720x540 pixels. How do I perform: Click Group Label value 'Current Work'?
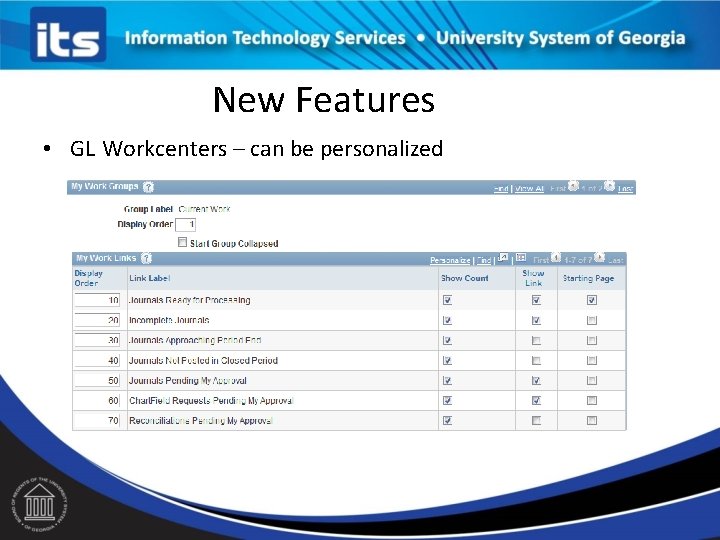click(204, 209)
